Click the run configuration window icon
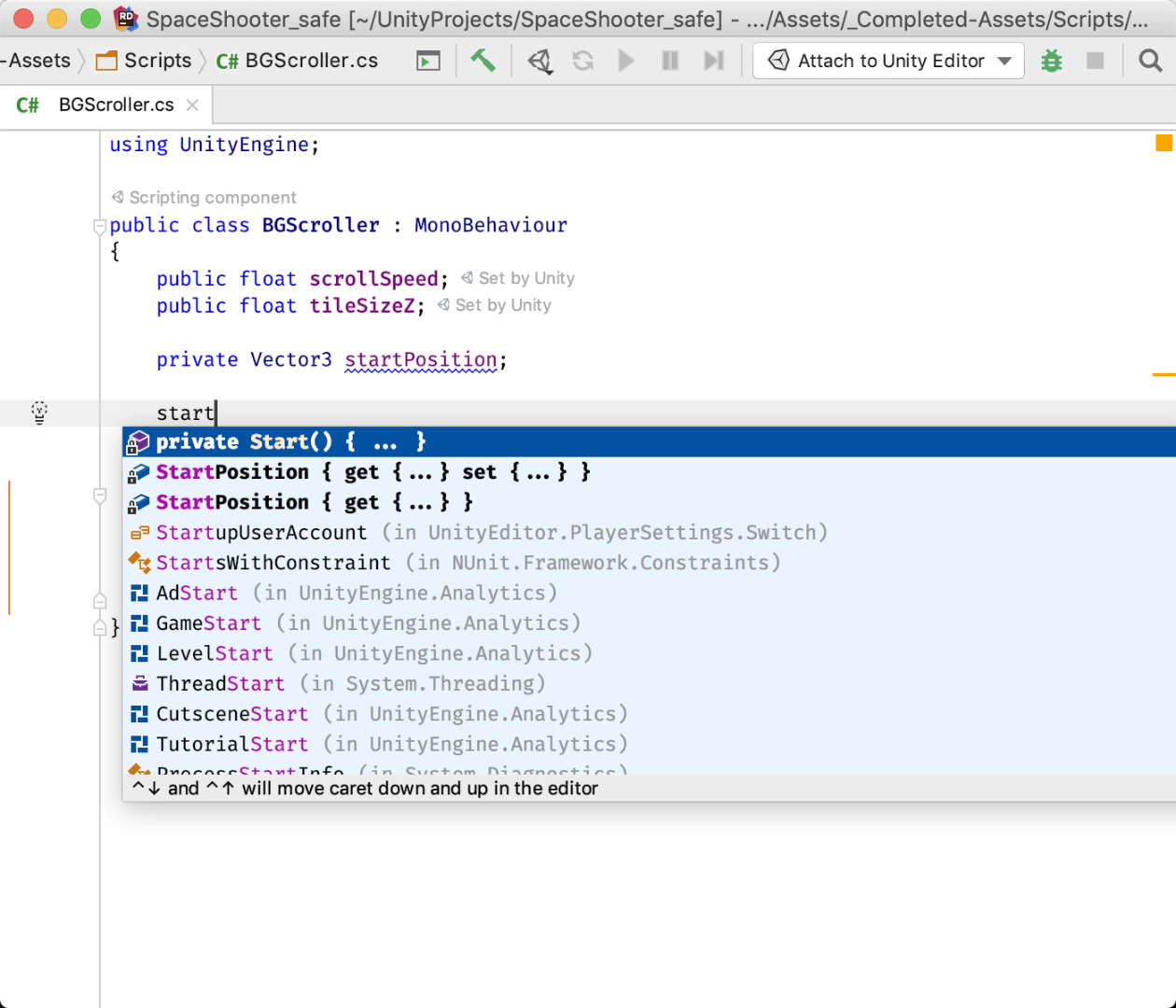The height and width of the screenshot is (1008, 1176). tap(428, 62)
